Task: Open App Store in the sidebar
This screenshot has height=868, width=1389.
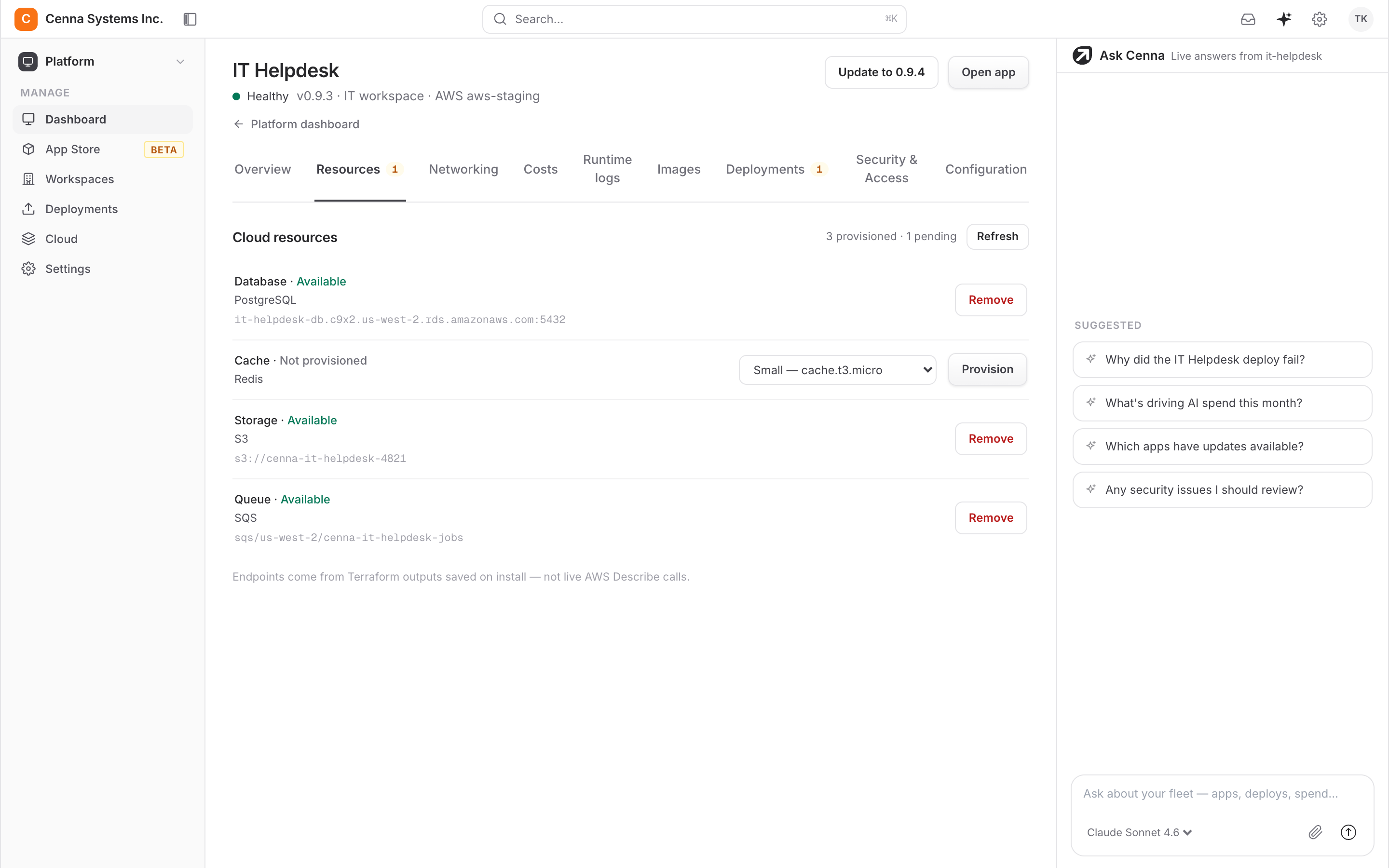Action: click(x=103, y=149)
